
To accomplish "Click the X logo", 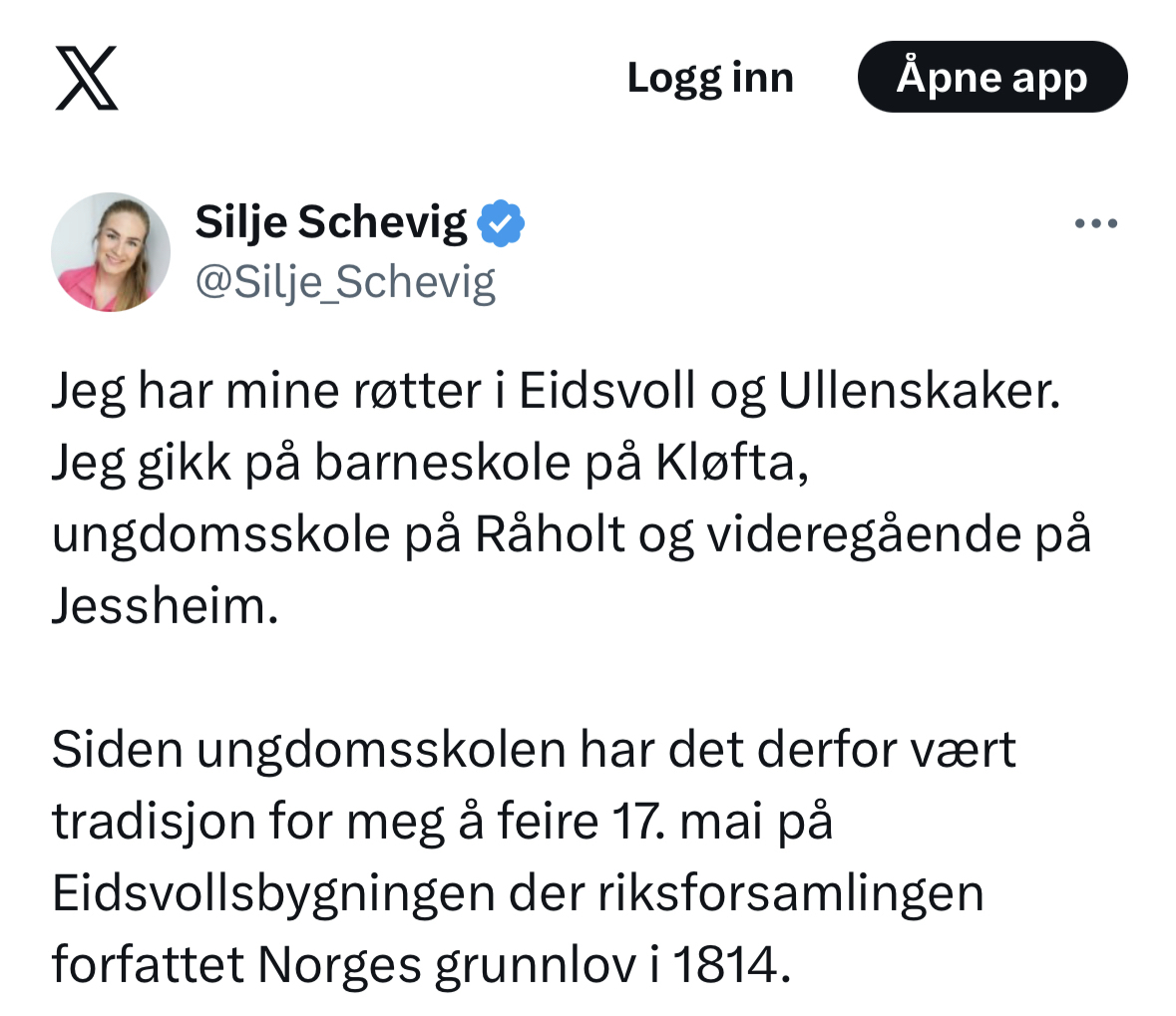I will tap(87, 78).
